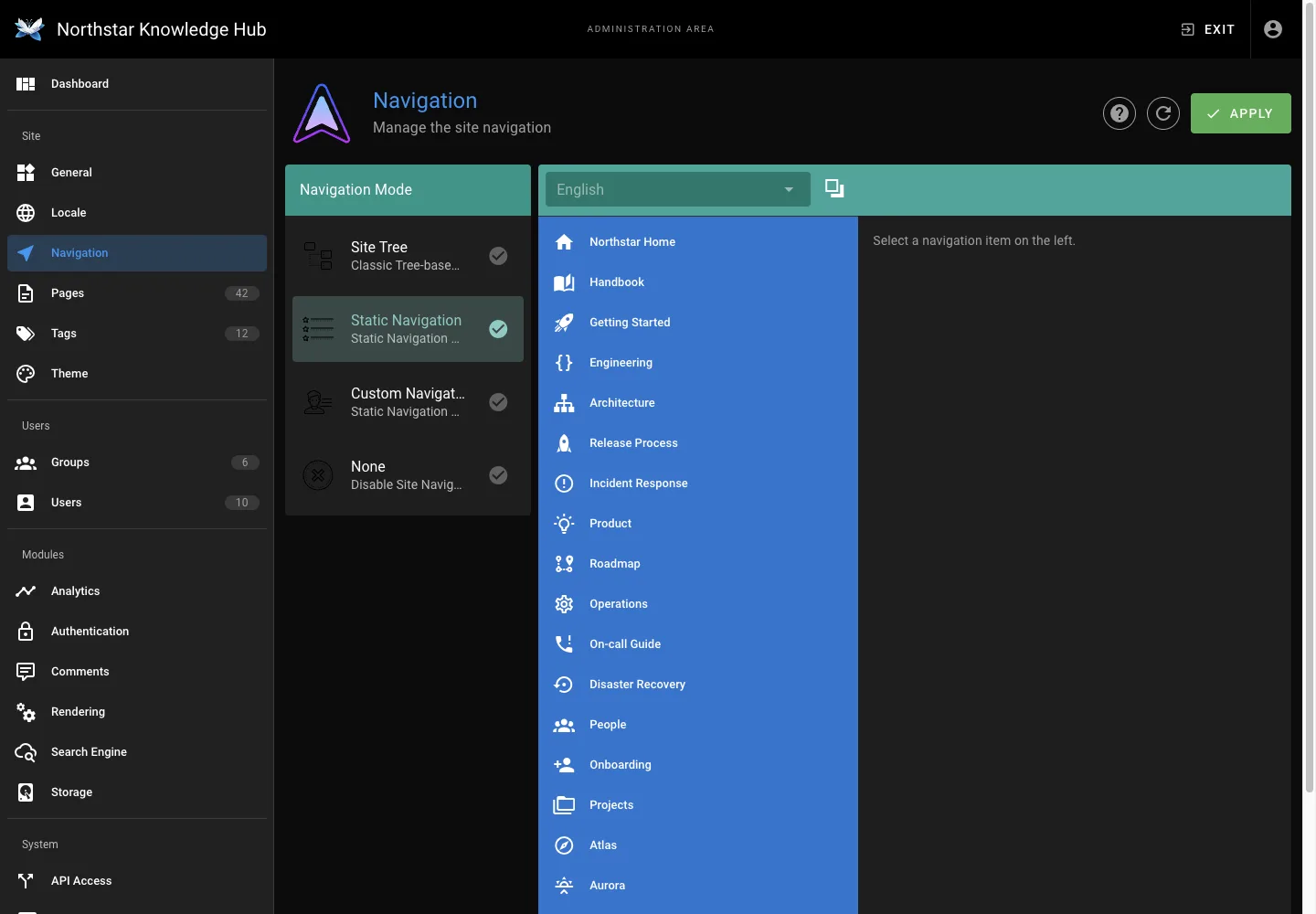Open General site settings
The height and width of the screenshot is (914, 1316).
click(x=137, y=173)
